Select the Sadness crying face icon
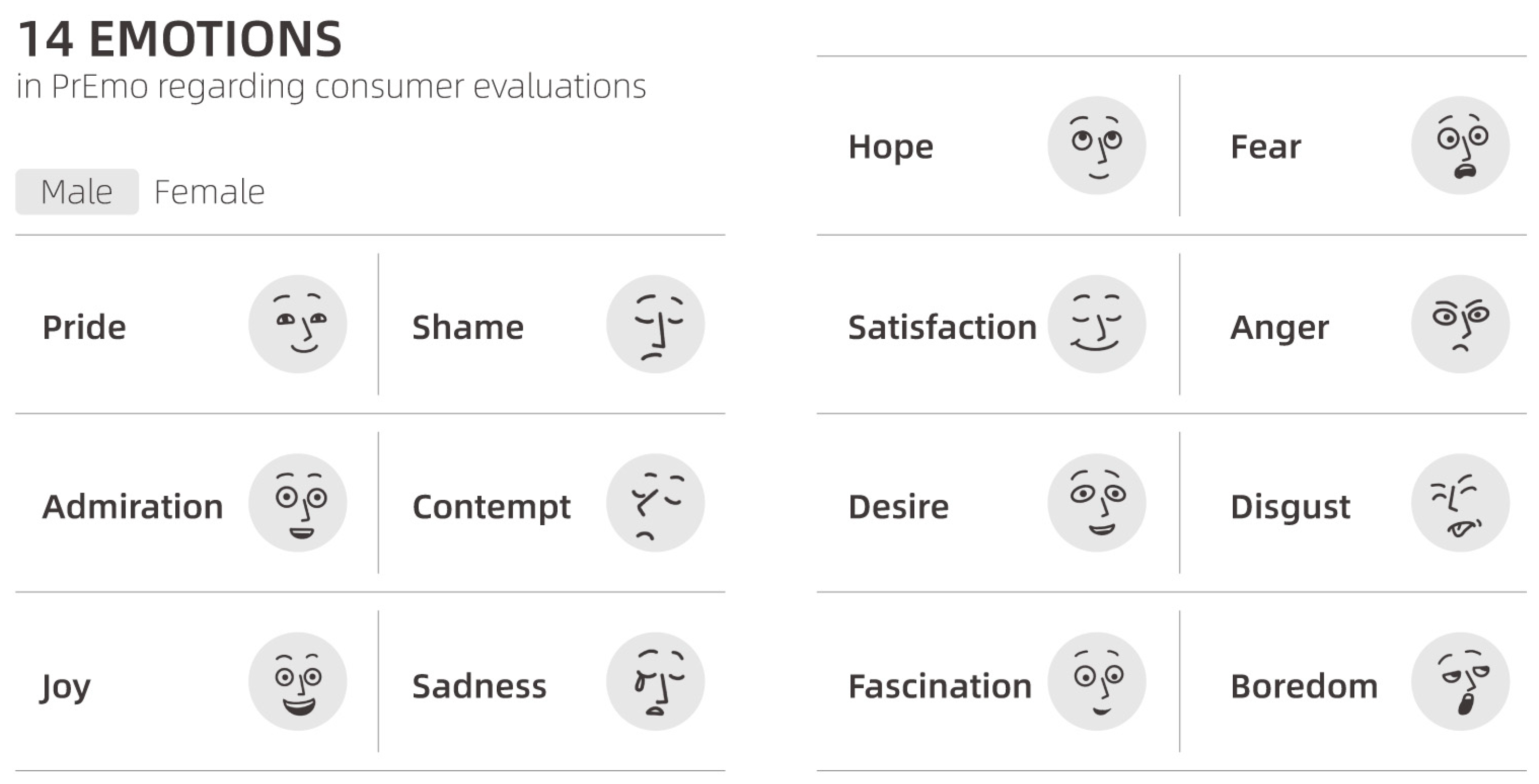The height and width of the screenshot is (784, 1539). pos(655,681)
